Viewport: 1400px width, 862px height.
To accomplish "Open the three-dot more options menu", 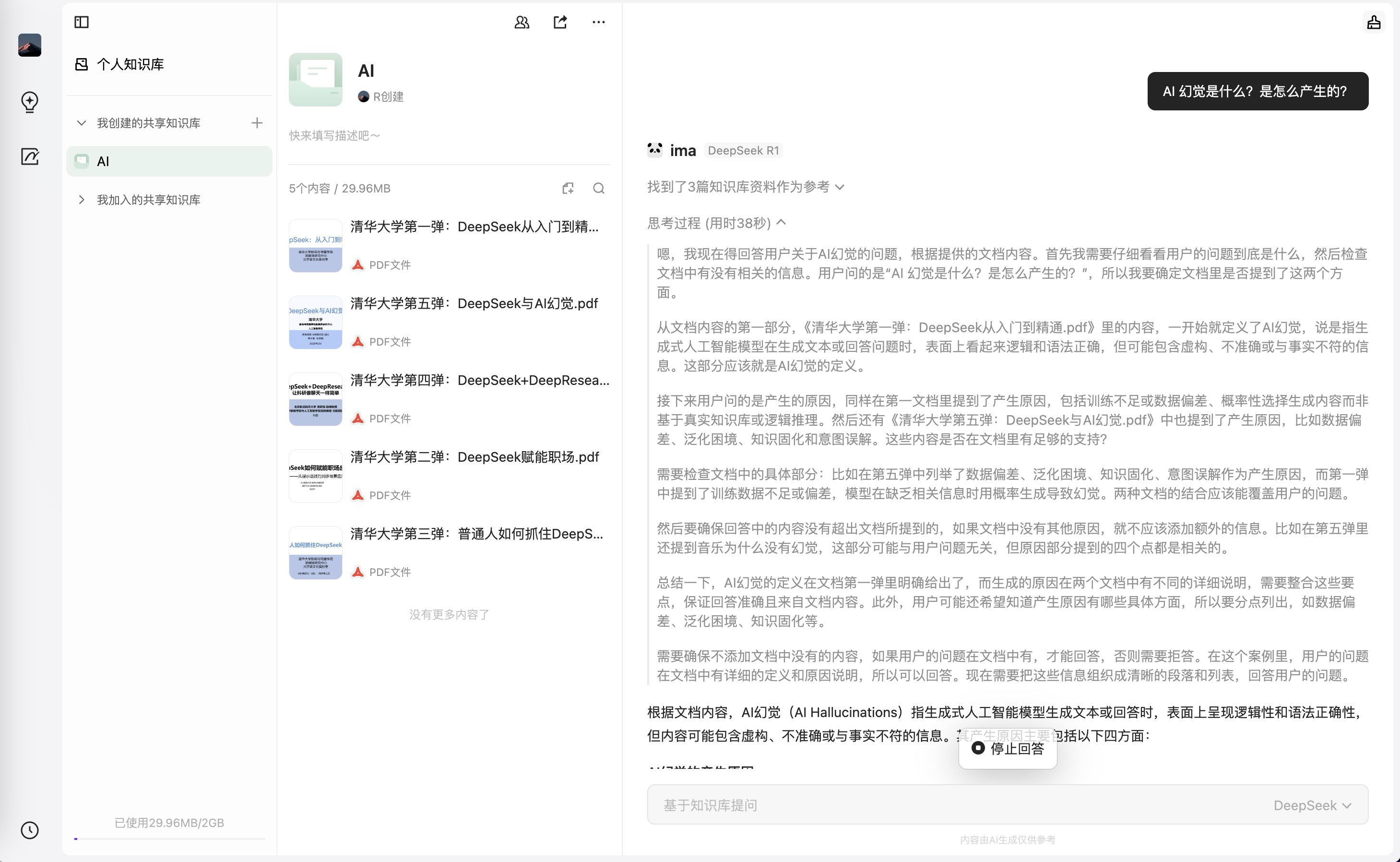I will [x=598, y=22].
